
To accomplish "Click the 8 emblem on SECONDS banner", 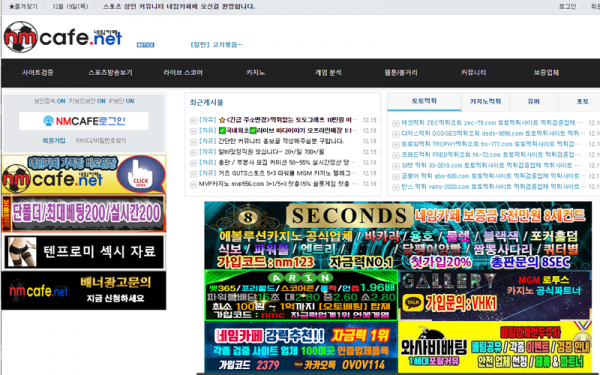I will [x=248, y=217].
